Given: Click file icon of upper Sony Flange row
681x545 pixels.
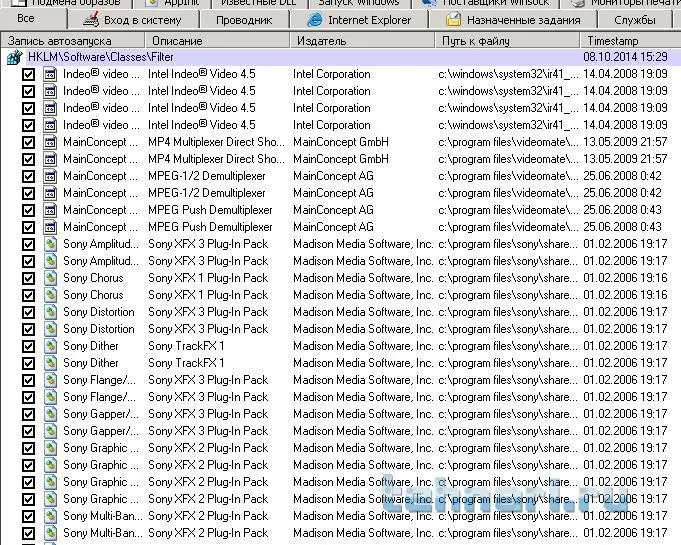Looking at the screenshot, I should click(50, 380).
